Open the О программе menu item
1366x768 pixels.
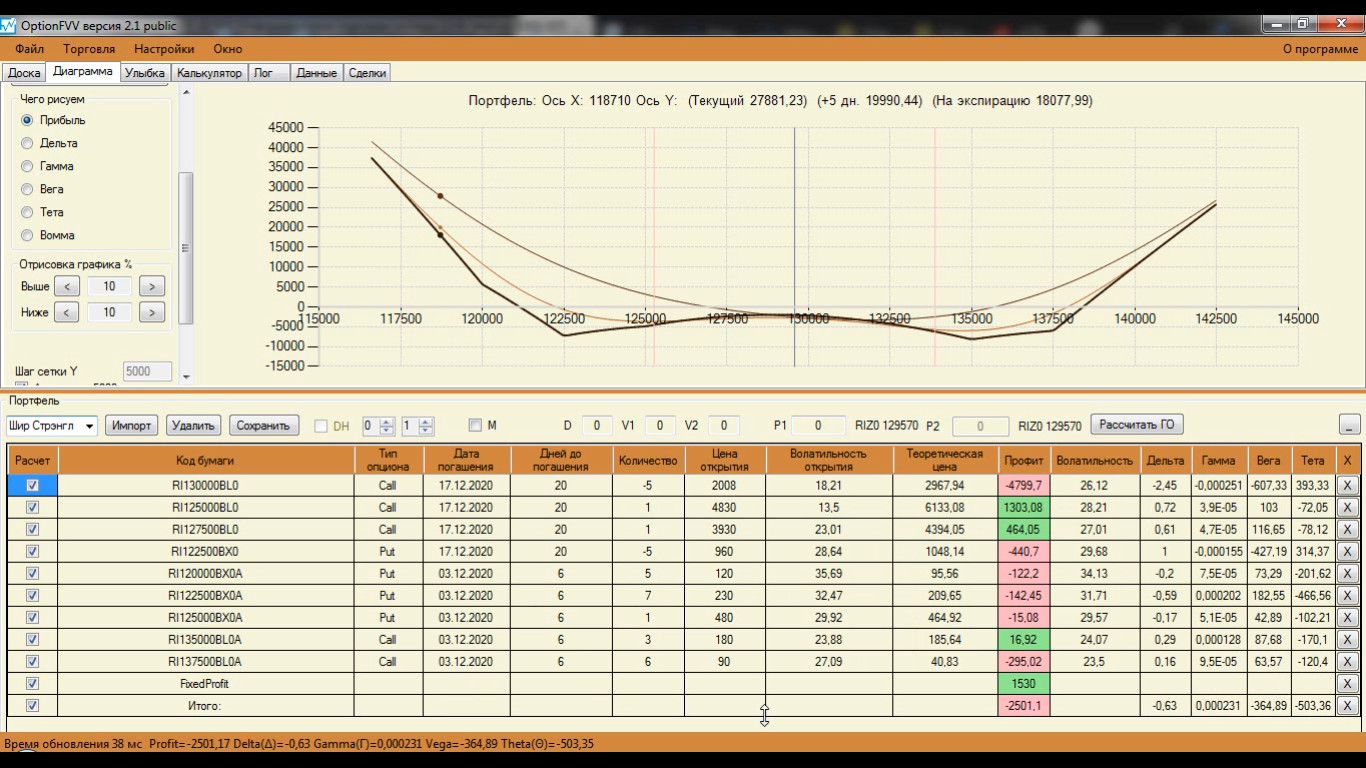point(1320,49)
